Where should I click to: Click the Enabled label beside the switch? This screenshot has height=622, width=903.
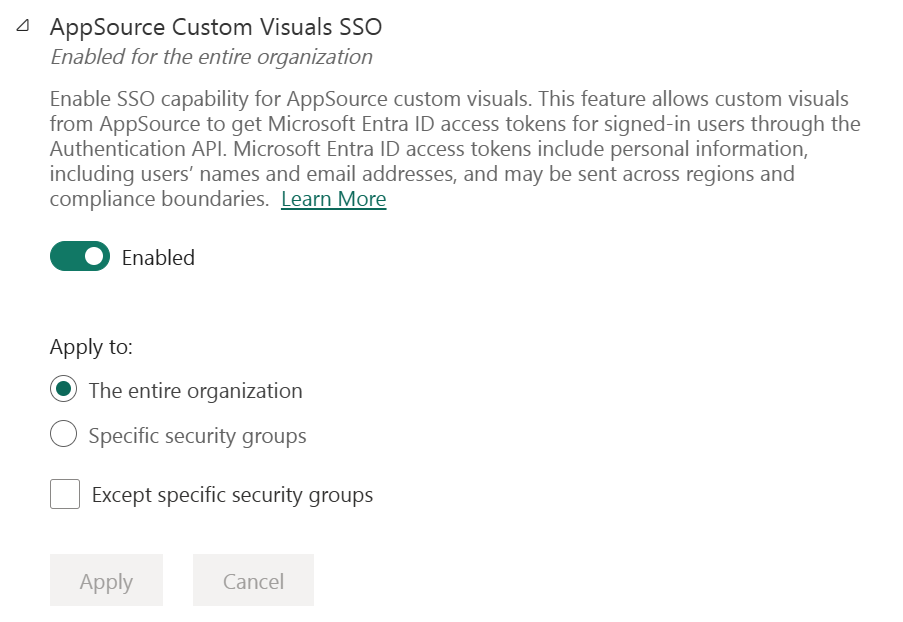[x=158, y=258]
